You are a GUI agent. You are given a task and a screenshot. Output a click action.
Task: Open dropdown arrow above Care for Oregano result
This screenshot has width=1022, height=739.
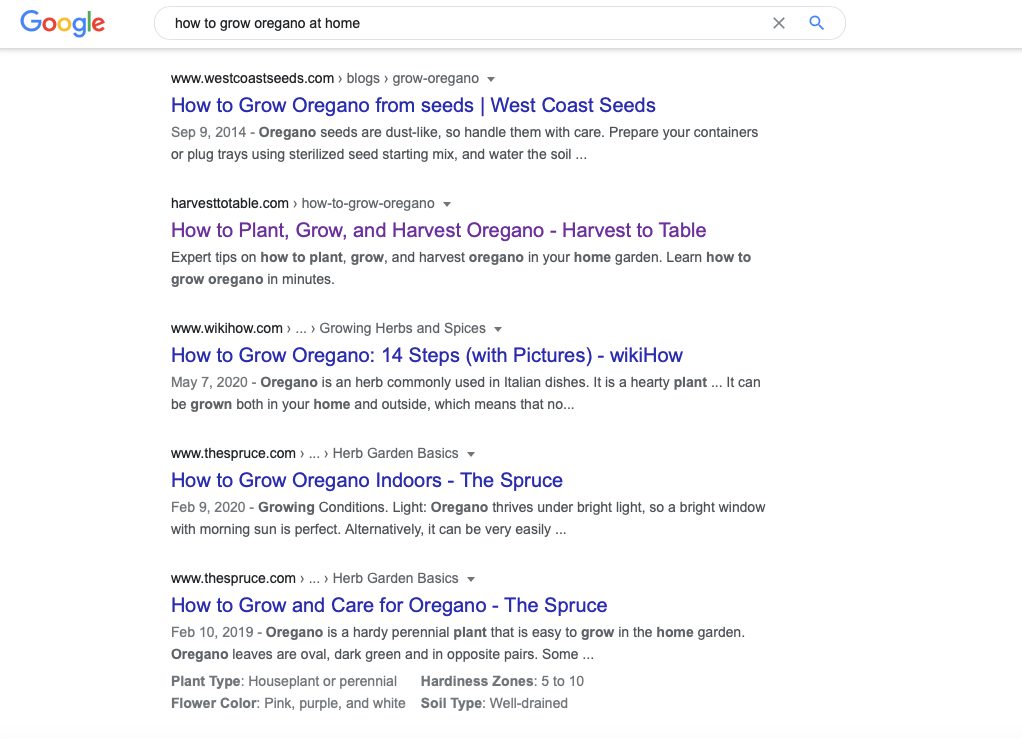[x=471, y=579]
